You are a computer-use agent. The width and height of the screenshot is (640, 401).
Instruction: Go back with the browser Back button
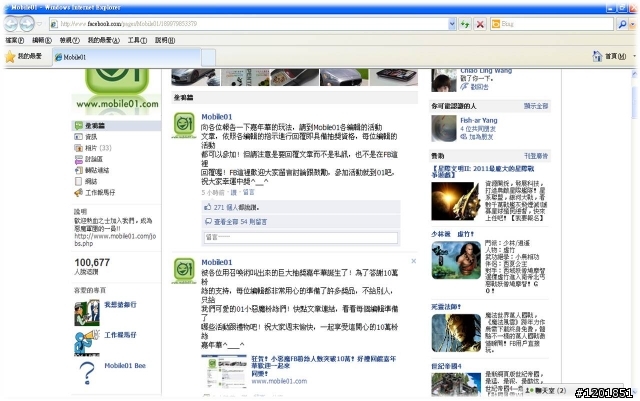click(11, 24)
